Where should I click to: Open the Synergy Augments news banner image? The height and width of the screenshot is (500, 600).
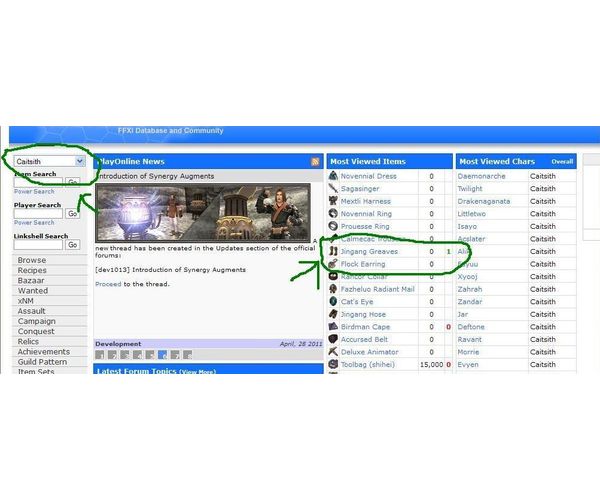point(203,213)
